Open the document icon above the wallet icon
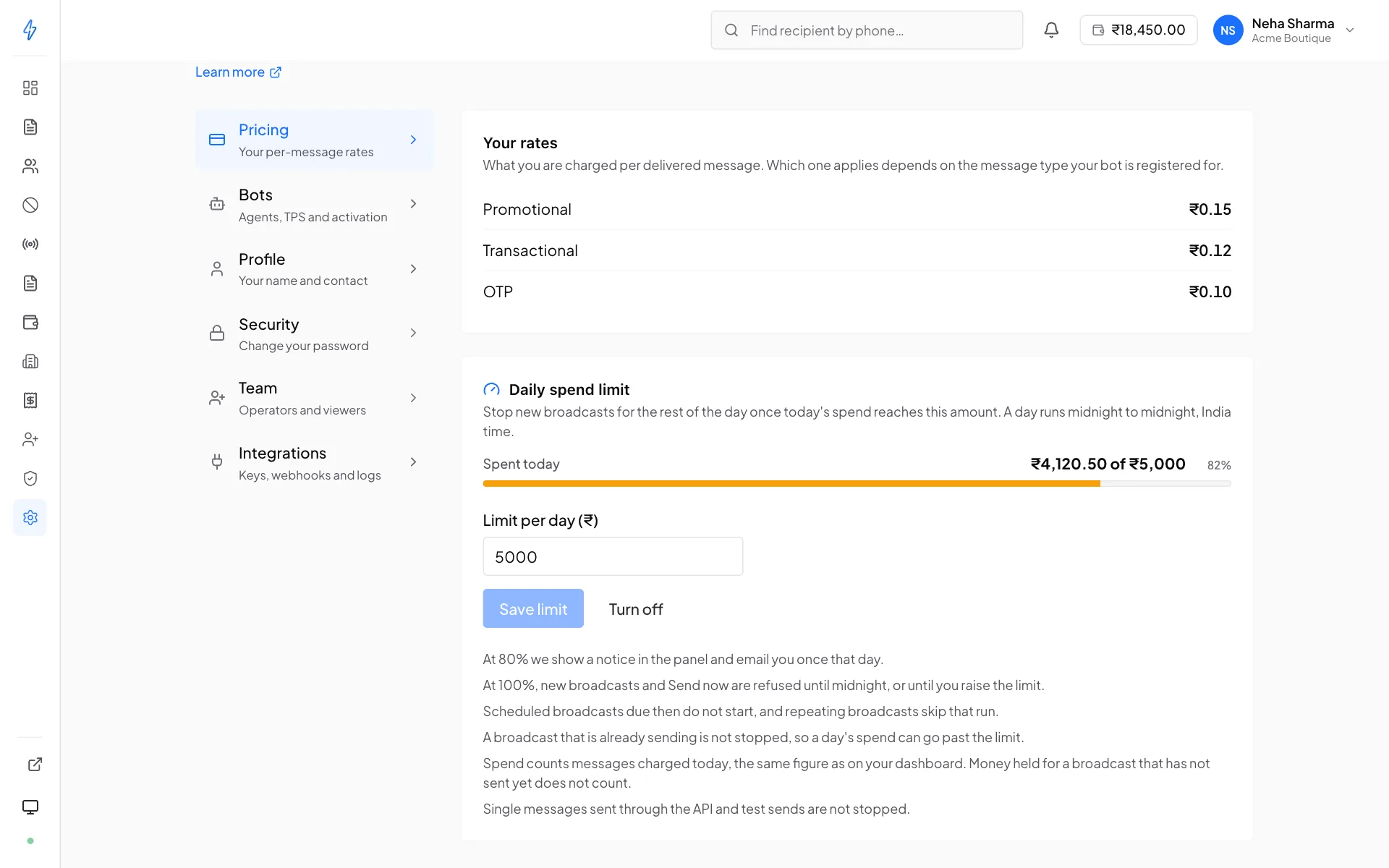Image resolution: width=1389 pixels, height=868 pixels. (30, 284)
